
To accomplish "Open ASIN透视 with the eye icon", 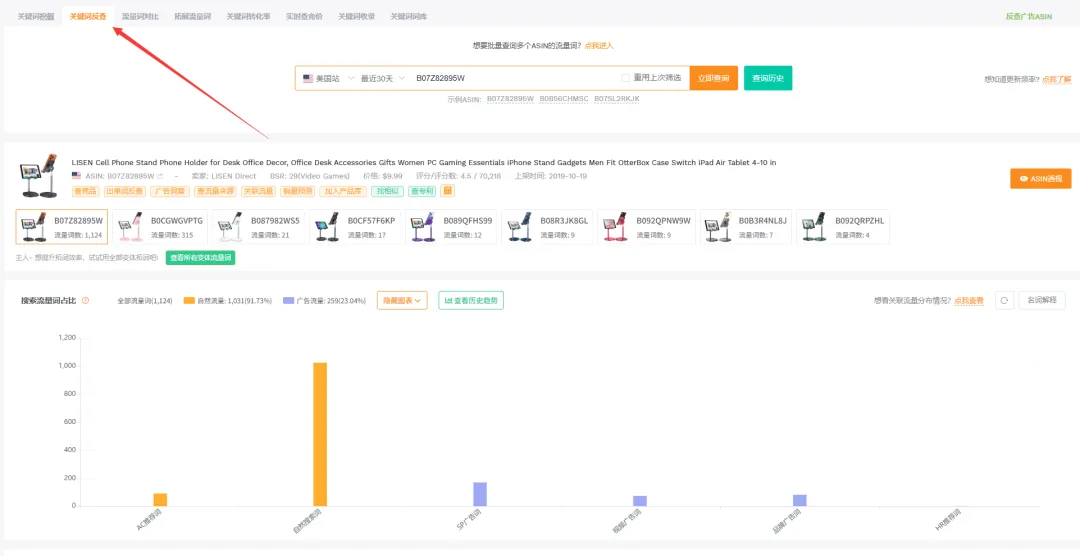I will coord(1041,178).
